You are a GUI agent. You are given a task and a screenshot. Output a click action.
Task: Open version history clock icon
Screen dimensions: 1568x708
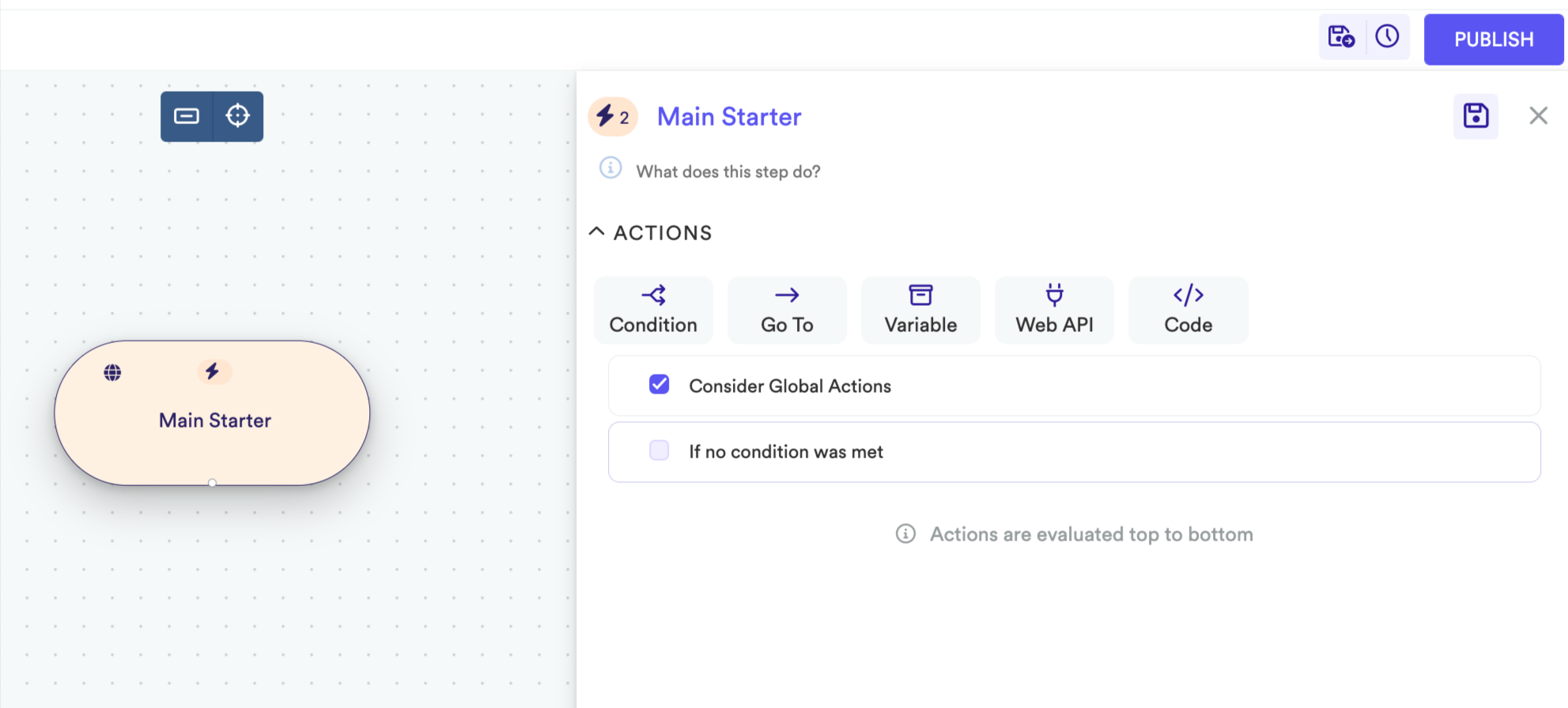(x=1387, y=36)
